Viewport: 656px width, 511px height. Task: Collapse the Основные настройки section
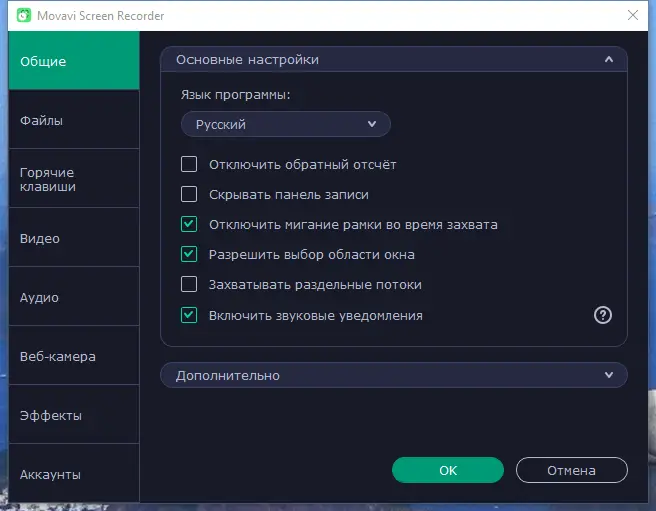pos(608,60)
